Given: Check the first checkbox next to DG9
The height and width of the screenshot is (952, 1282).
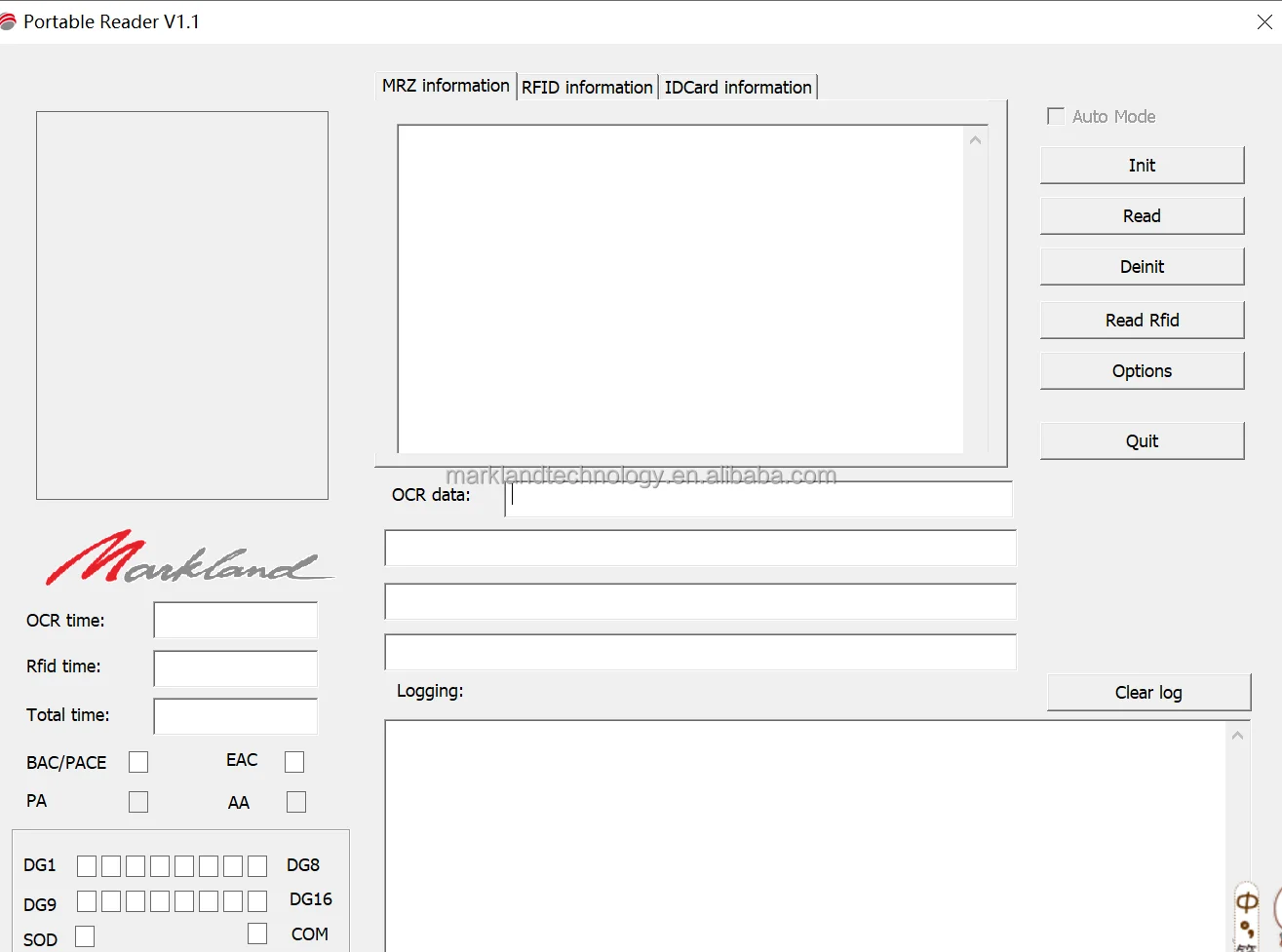Looking at the screenshot, I should (87, 901).
